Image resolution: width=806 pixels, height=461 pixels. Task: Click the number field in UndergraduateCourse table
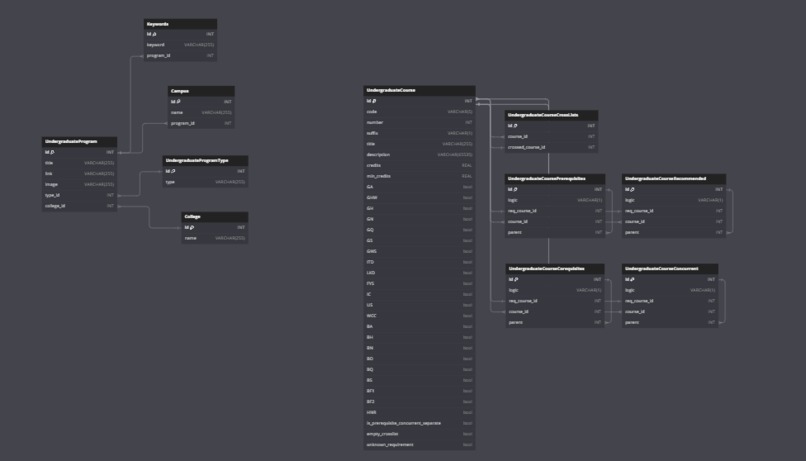tap(419, 123)
